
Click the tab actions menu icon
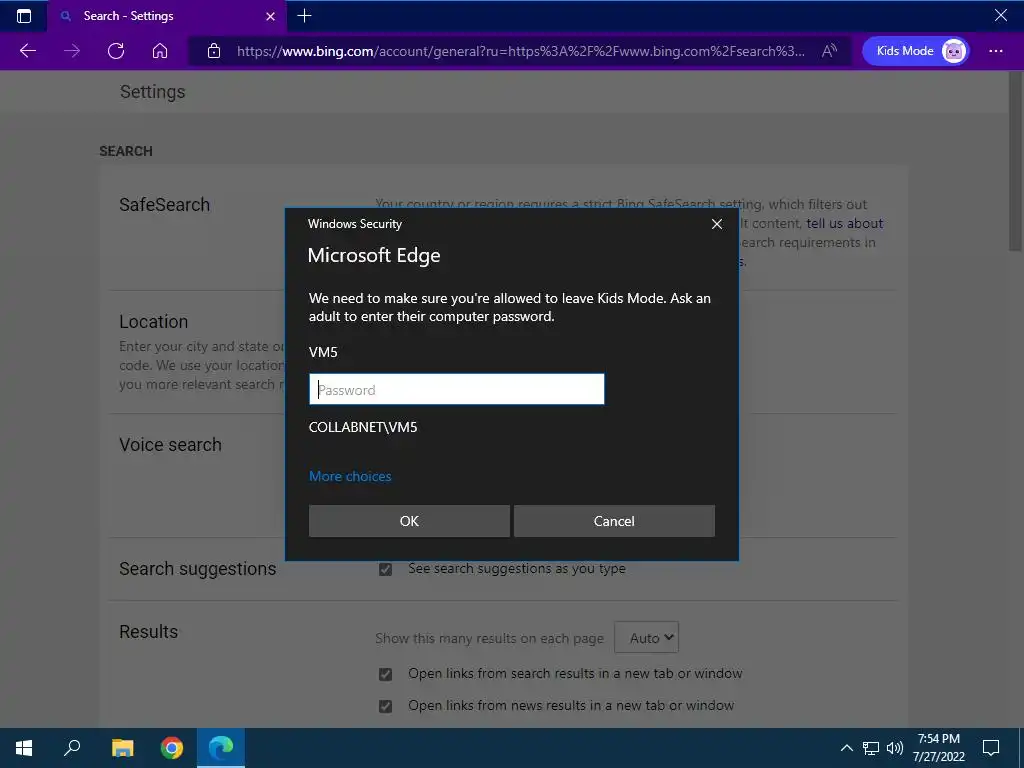24,16
